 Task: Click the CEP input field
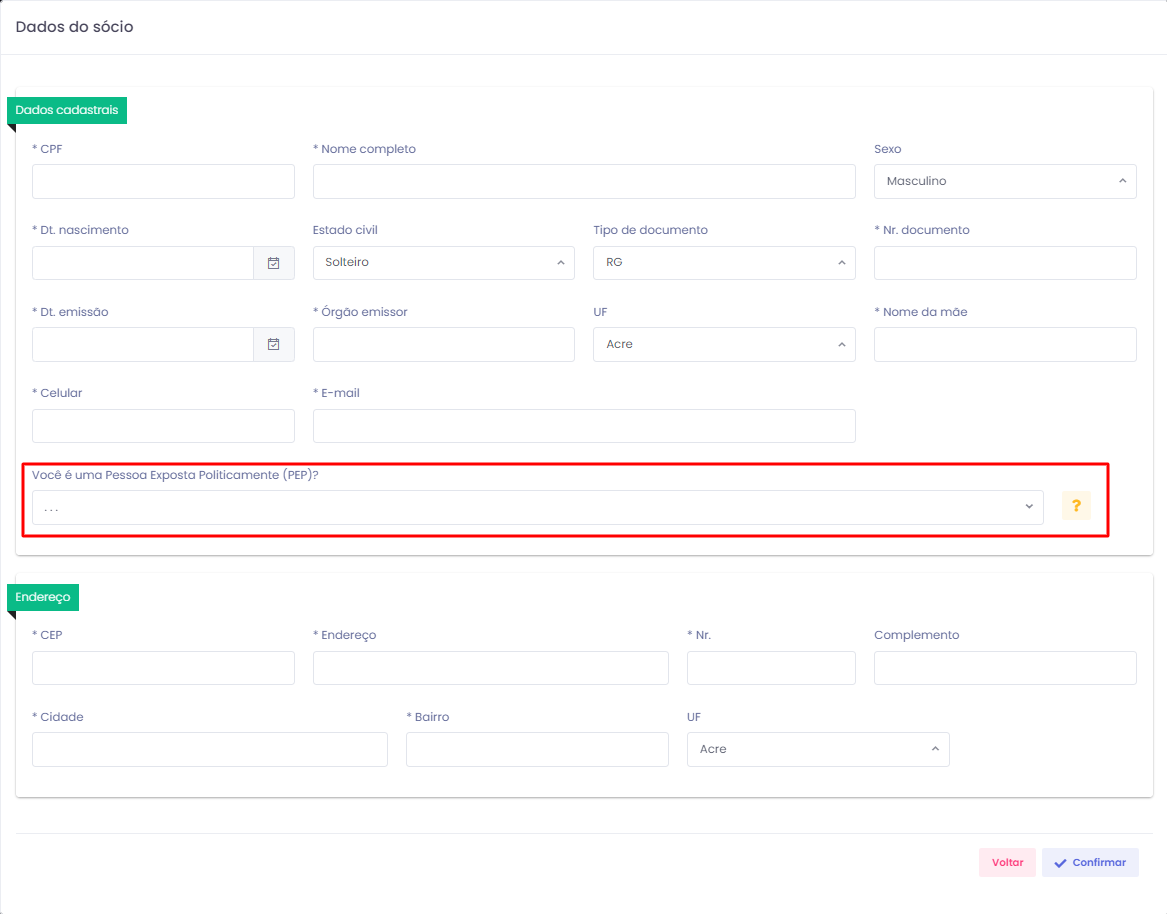coord(163,668)
